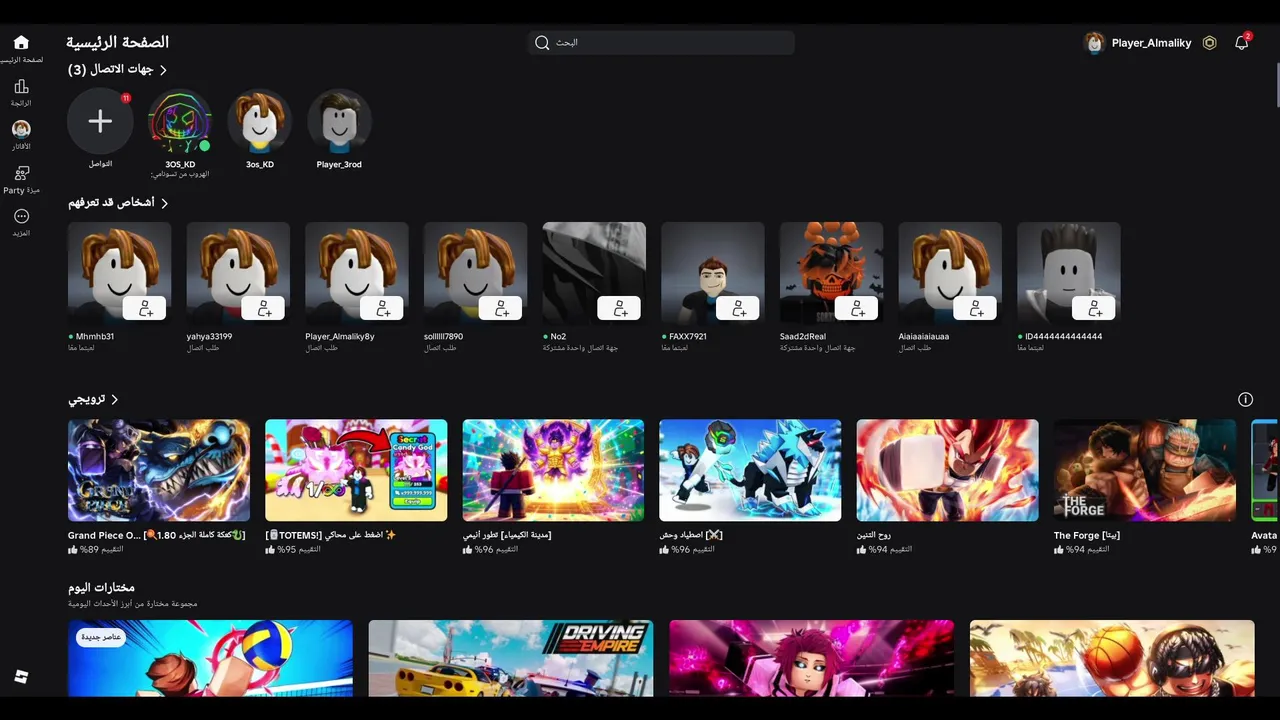
Task: Open the More (three dots) sidebar icon
Action: tap(21, 216)
